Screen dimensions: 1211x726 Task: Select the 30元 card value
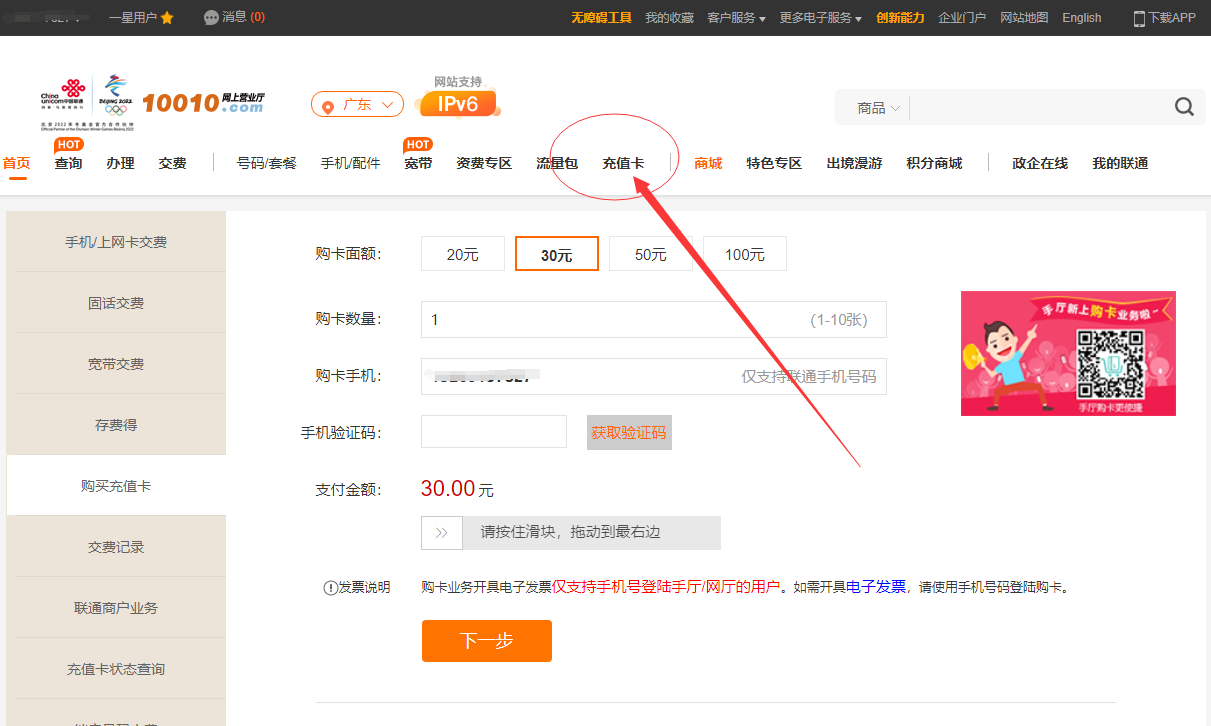(x=557, y=254)
